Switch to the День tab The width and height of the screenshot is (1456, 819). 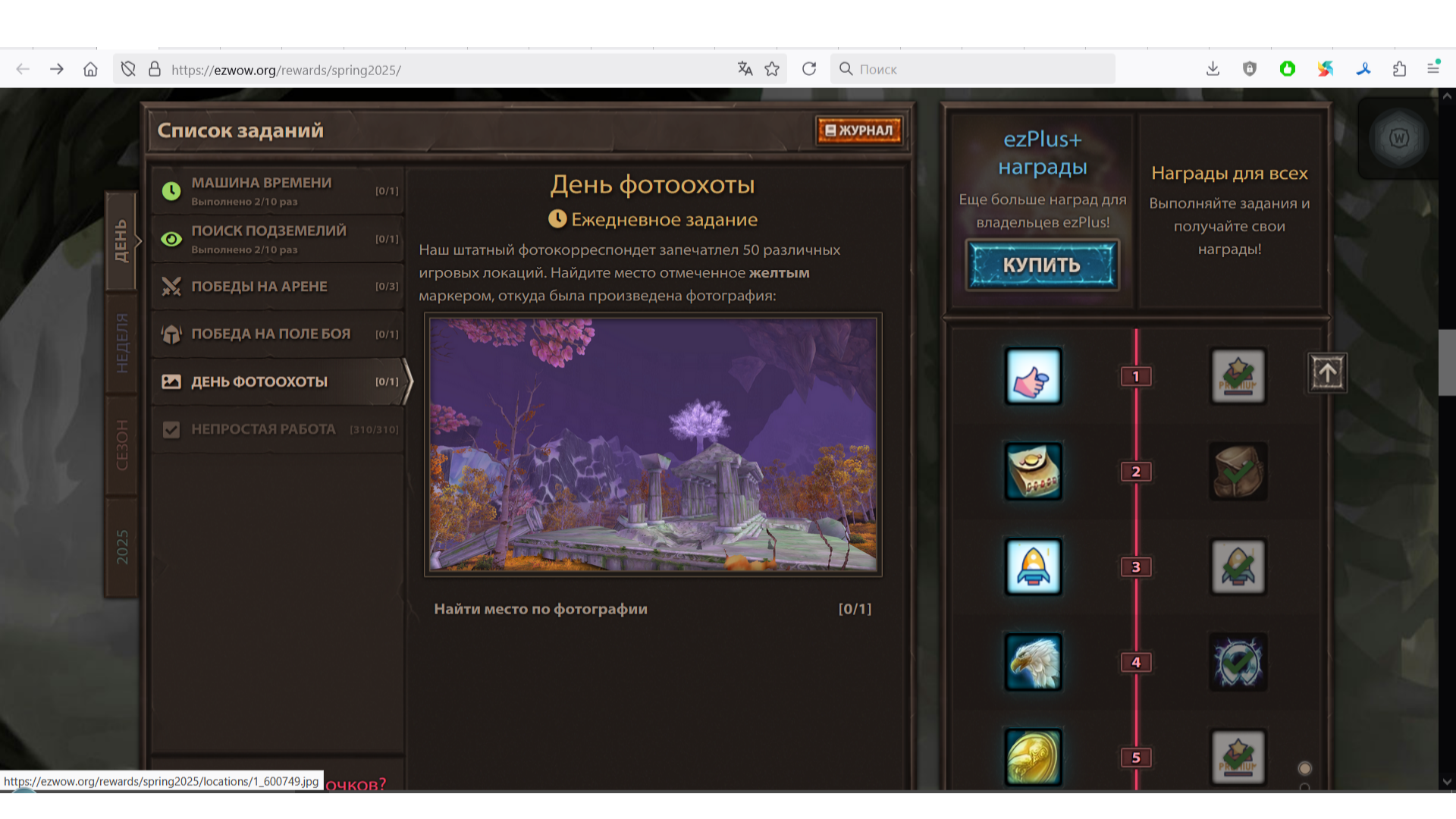pyautogui.click(x=121, y=241)
